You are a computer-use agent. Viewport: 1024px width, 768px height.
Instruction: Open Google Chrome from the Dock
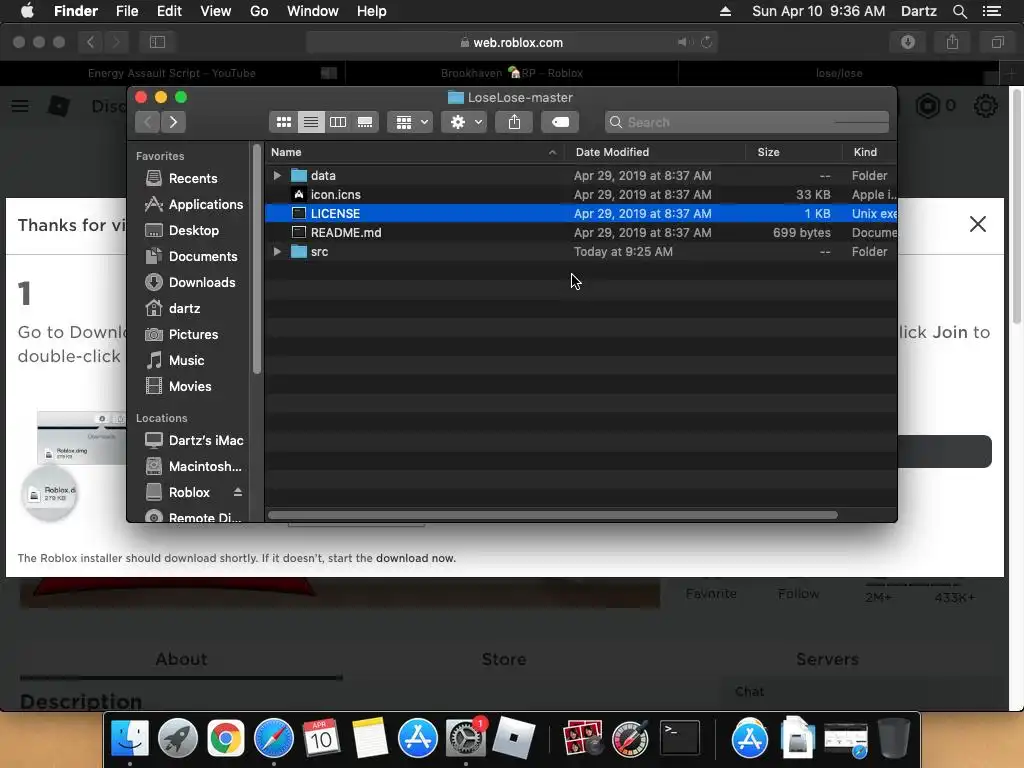pyautogui.click(x=226, y=739)
